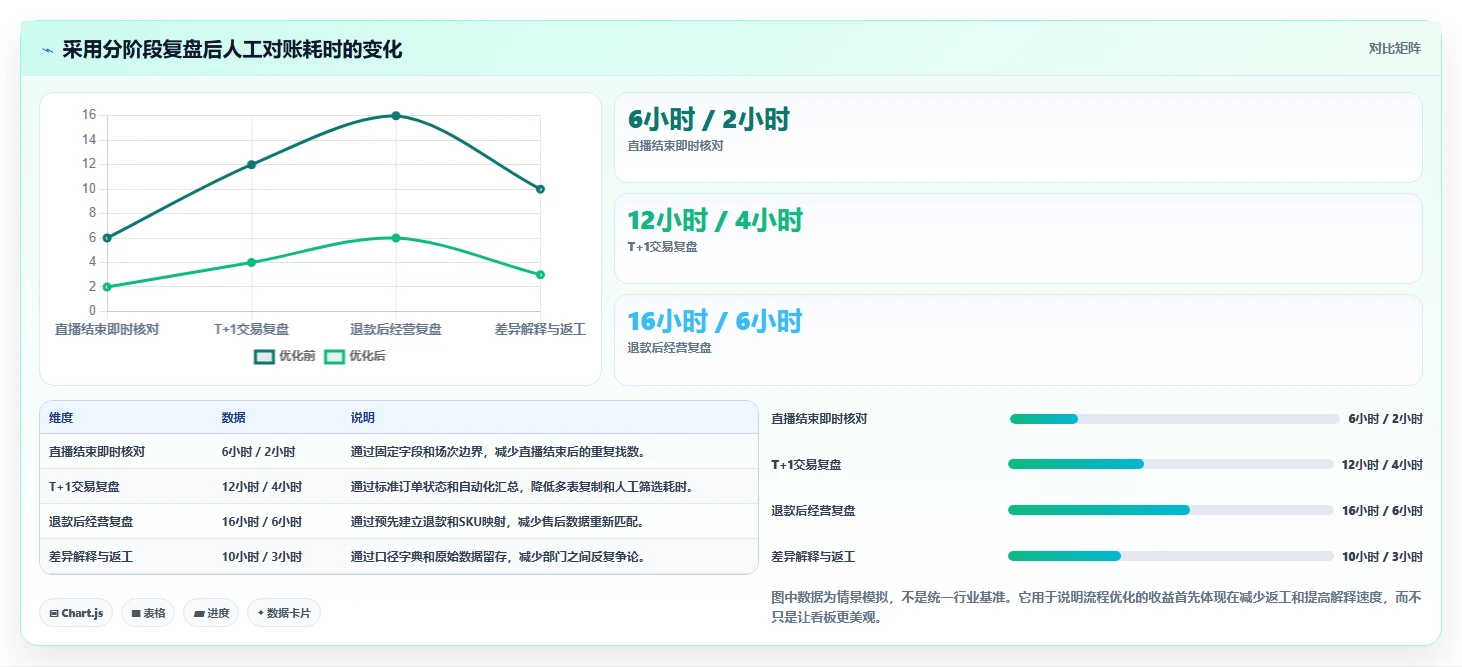Select table cell T+1交易复盘 in 维度 column

pyautogui.click(x=85, y=487)
